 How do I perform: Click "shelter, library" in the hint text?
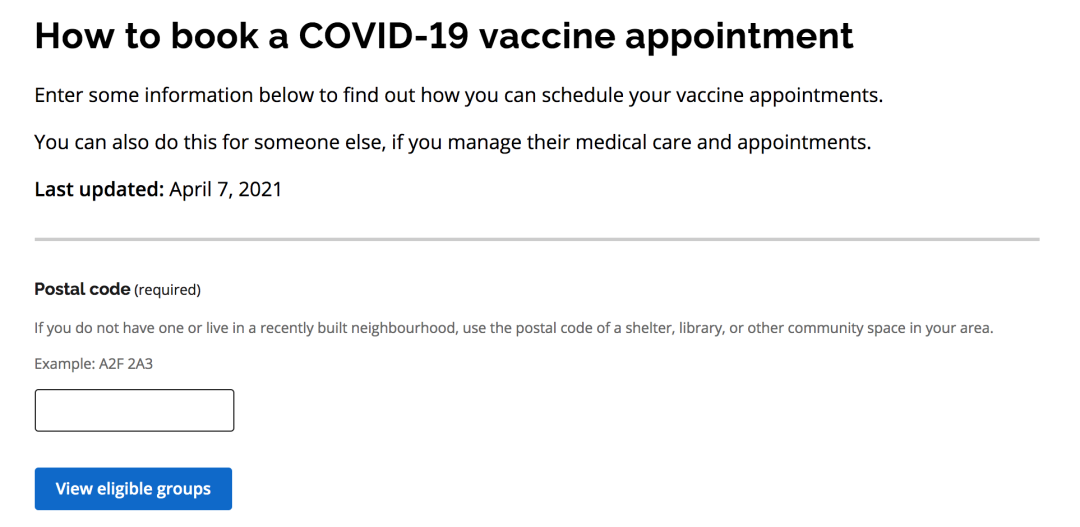point(667,328)
